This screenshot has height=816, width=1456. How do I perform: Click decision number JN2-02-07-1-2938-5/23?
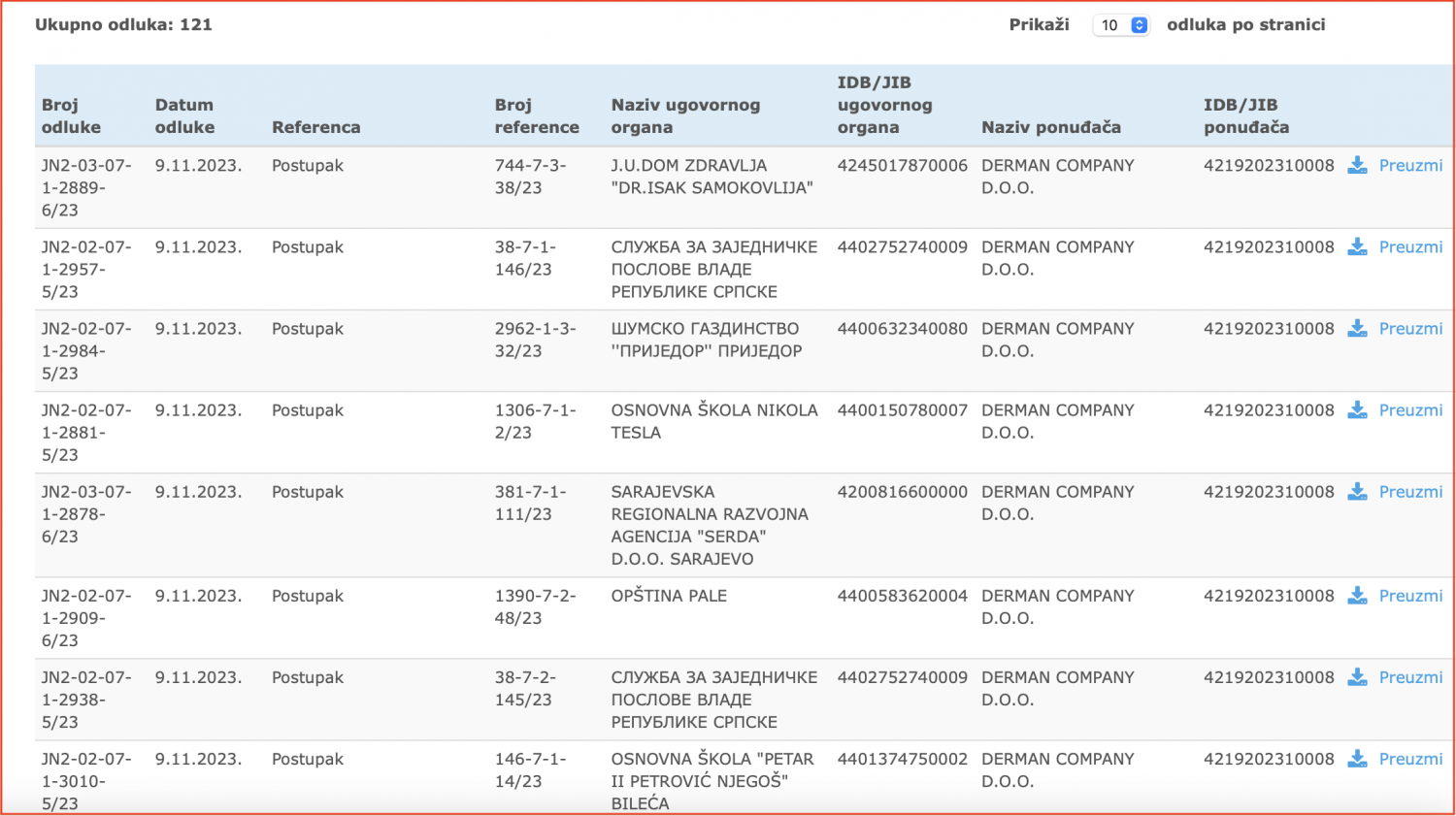[x=86, y=700]
